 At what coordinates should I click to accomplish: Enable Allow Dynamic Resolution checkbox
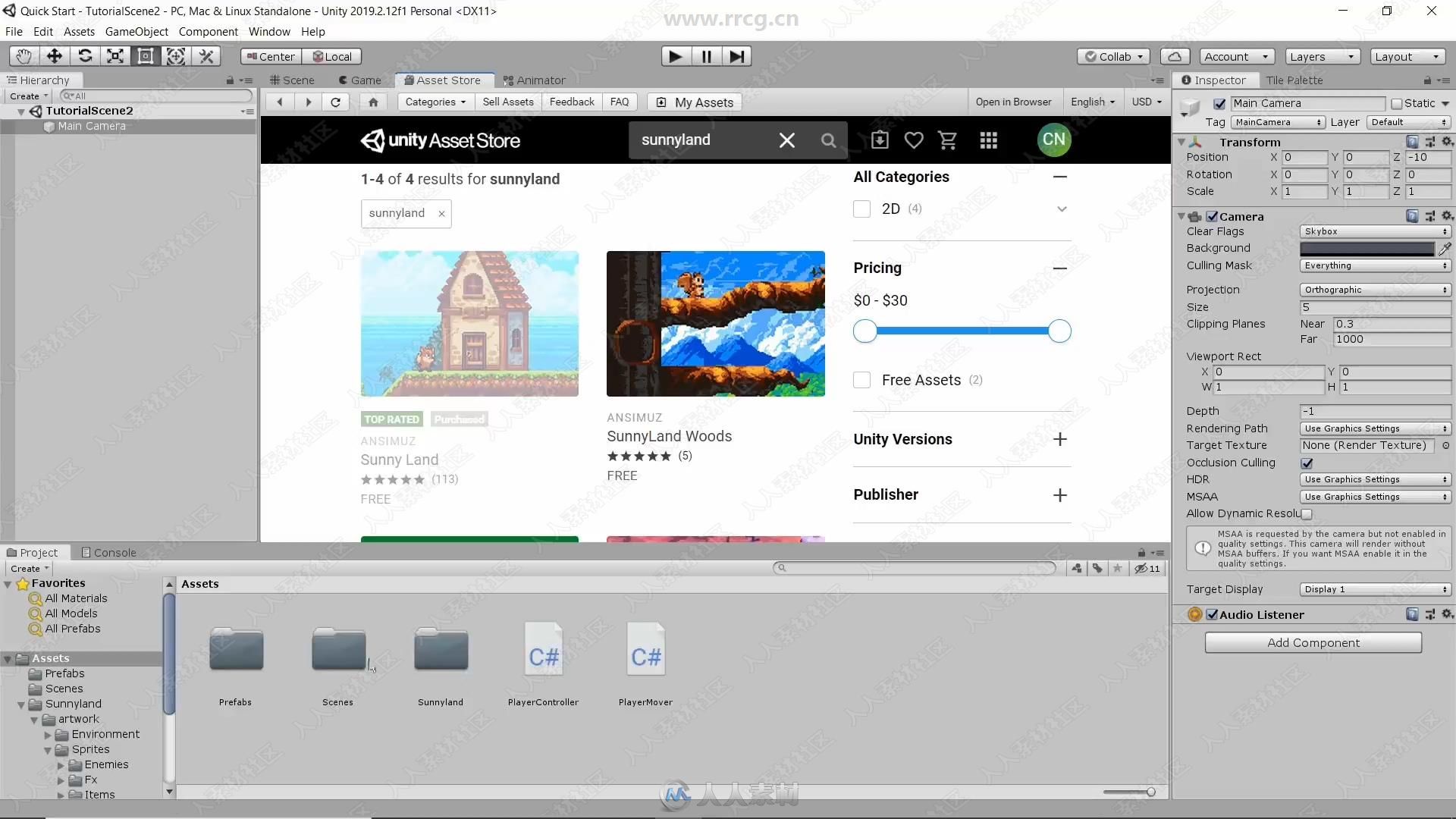point(1307,513)
